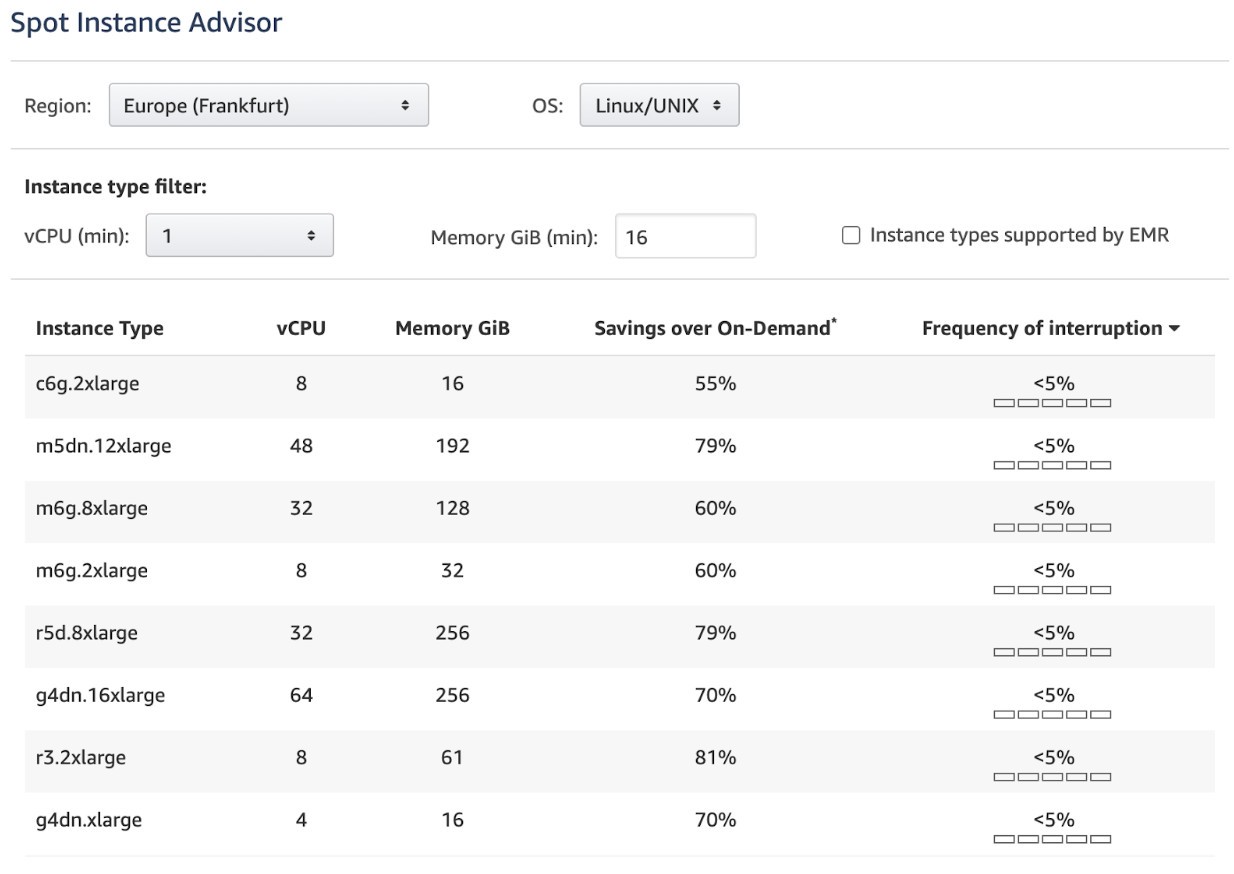
Task: Enable Instance types supported by EMR checkbox
Action: pos(851,236)
